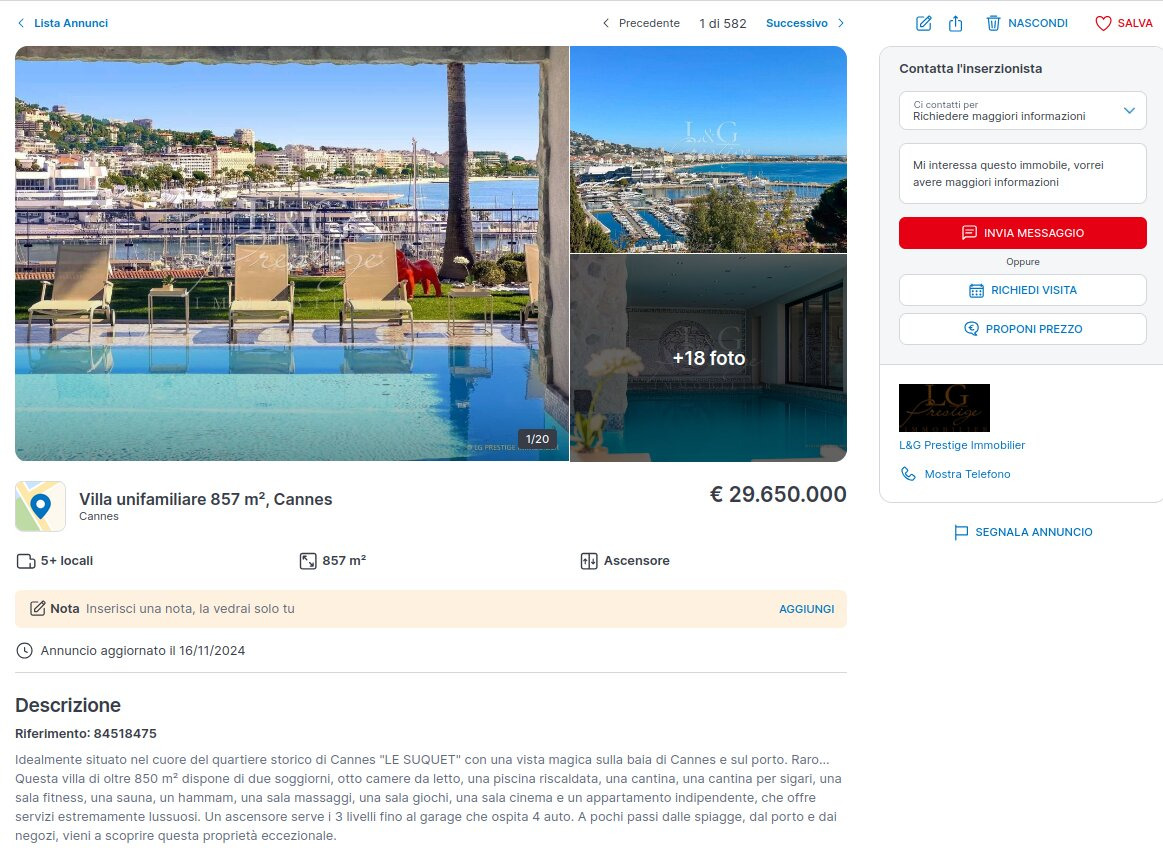
Task: Click the edit note pencil icon
Action: coord(924,23)
